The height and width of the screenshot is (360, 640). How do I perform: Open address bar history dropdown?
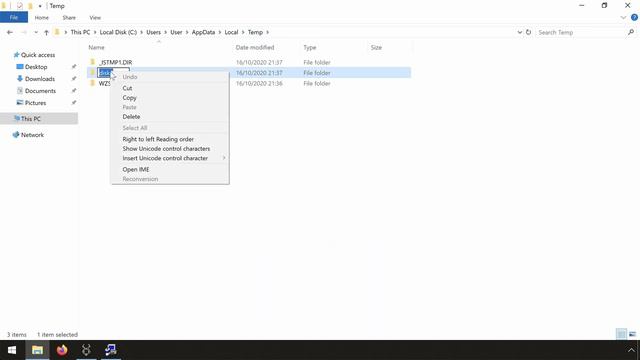[519, 32]
